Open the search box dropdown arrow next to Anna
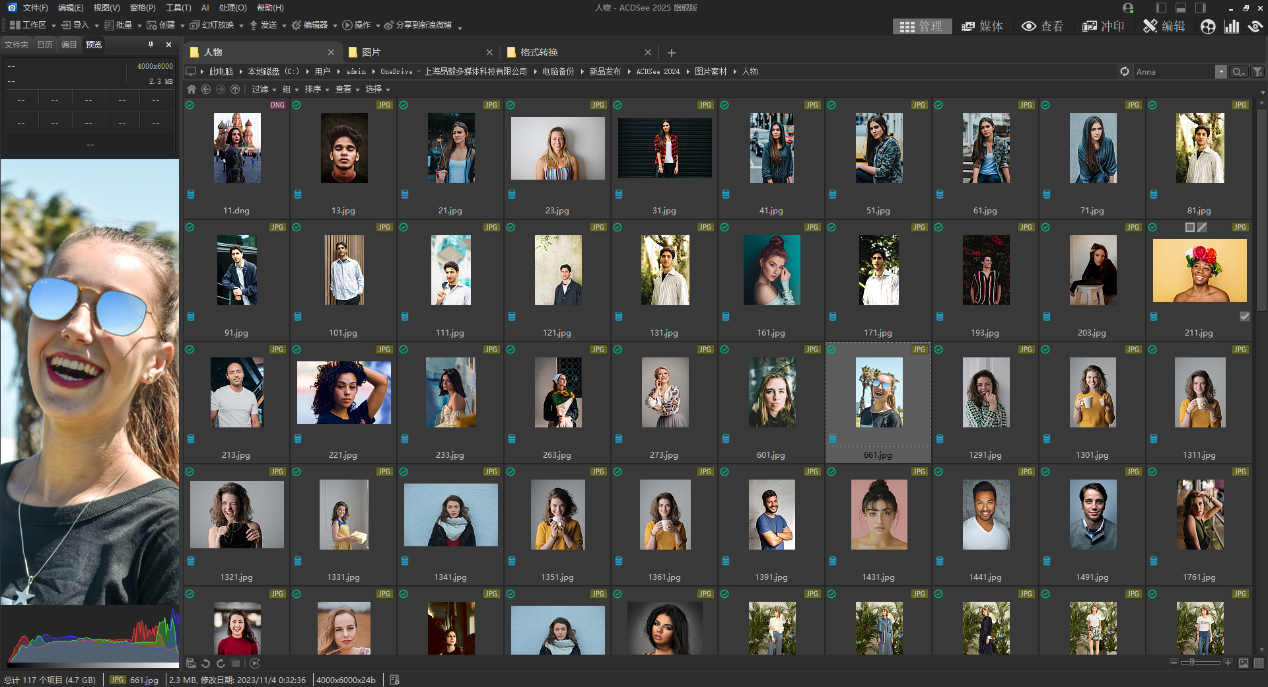 pyautogui.click(x=1221, y=72)
